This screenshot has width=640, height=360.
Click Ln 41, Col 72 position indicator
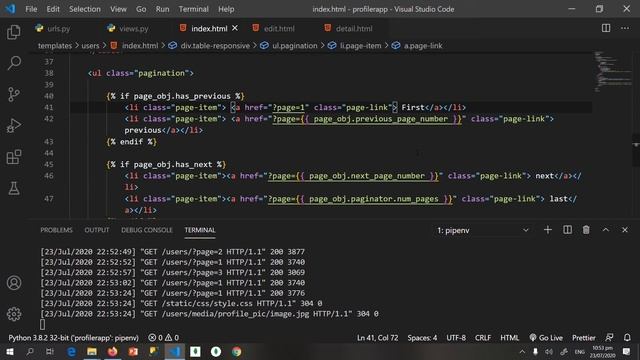pos(378,338)
